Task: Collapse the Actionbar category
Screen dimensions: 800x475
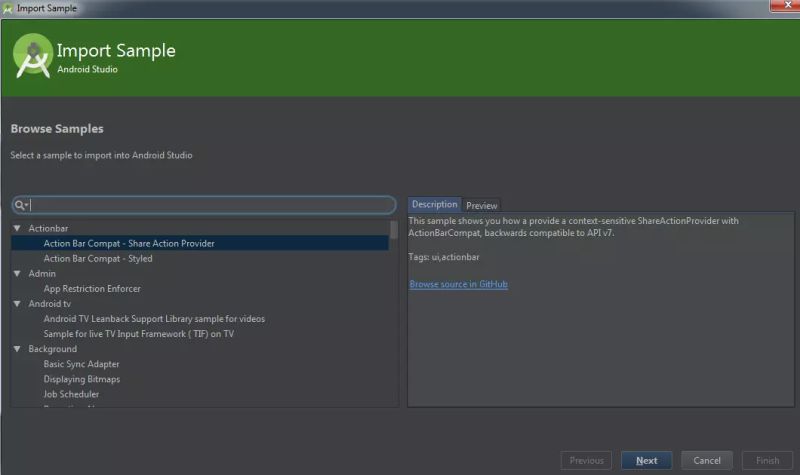Action: point(17,228)
